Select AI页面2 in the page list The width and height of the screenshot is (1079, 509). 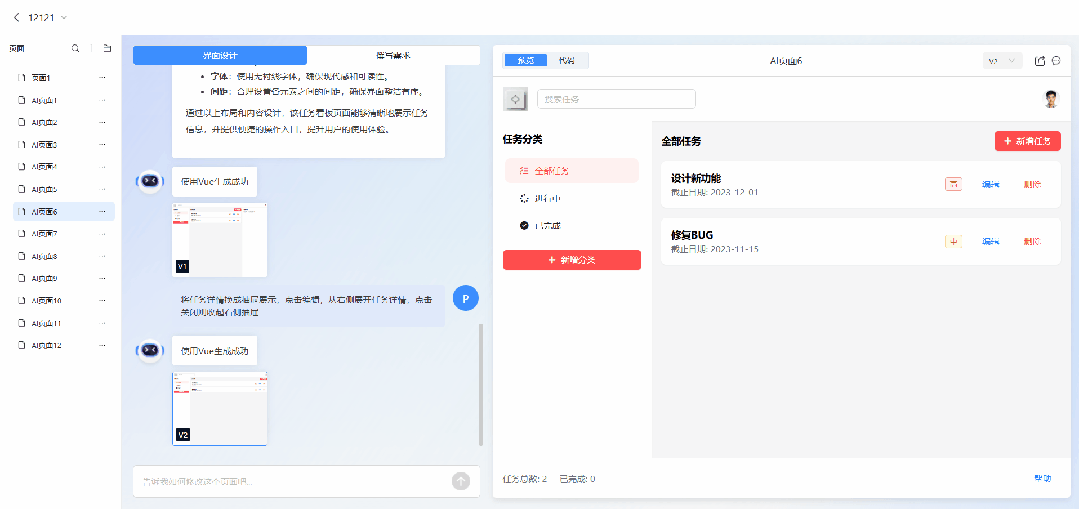pos(64,122)
